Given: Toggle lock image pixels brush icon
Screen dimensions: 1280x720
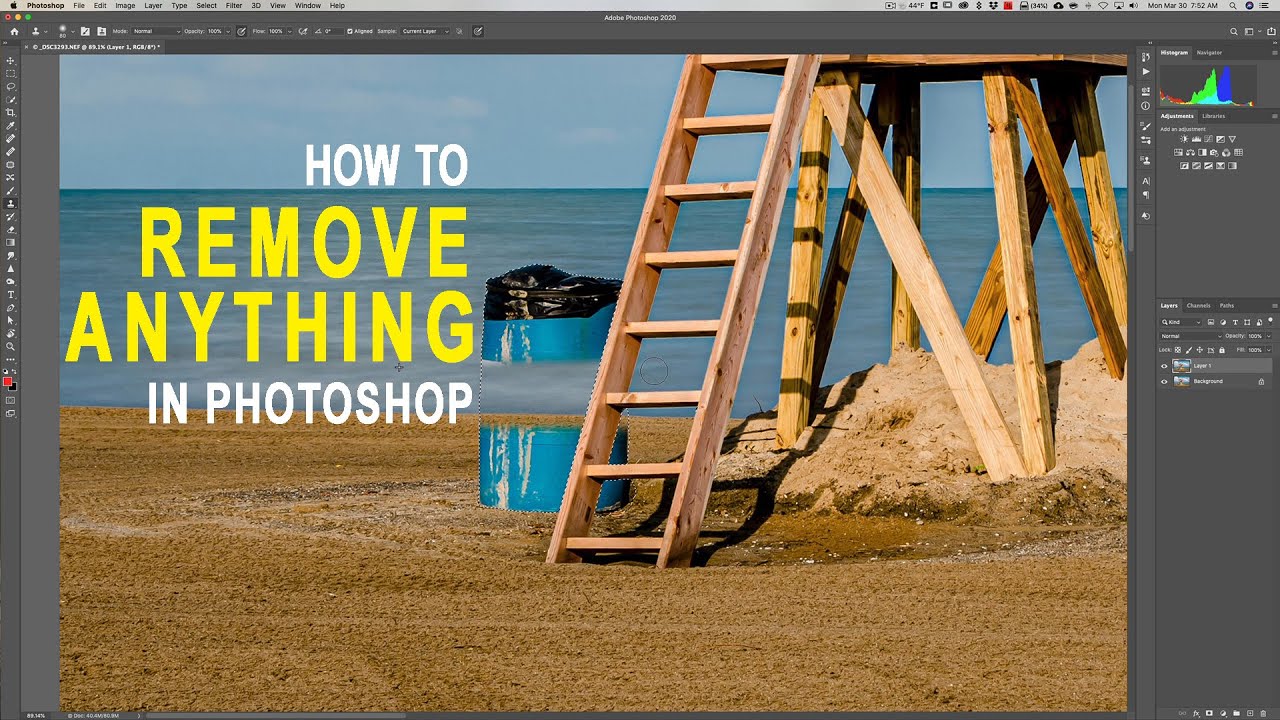Looking at the screenshot, I should (x=1189, y=350).
